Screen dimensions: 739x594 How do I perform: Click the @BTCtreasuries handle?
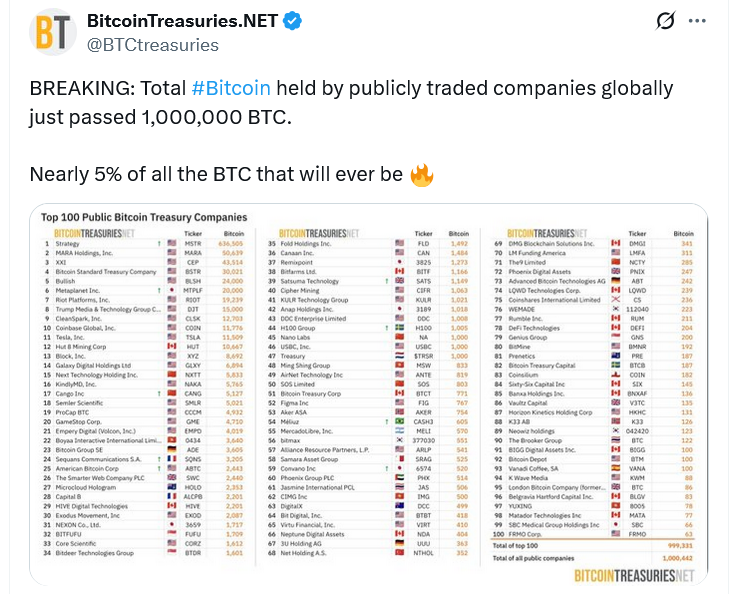click(x=153, y=45)
